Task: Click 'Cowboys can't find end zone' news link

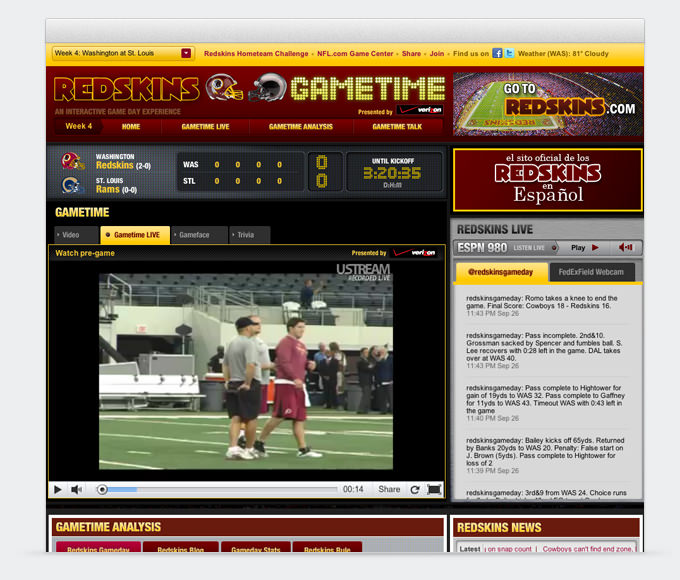Action: coord(587,549)
